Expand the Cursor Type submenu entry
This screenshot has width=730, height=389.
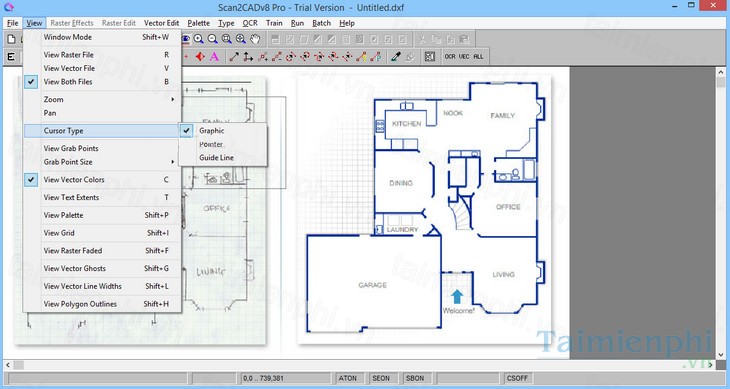102,131
